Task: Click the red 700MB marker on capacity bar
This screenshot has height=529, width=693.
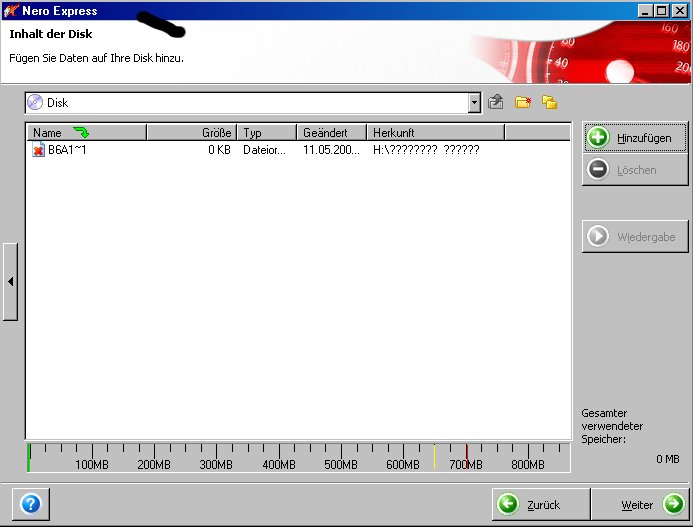Action: click(x=467, y=457)
